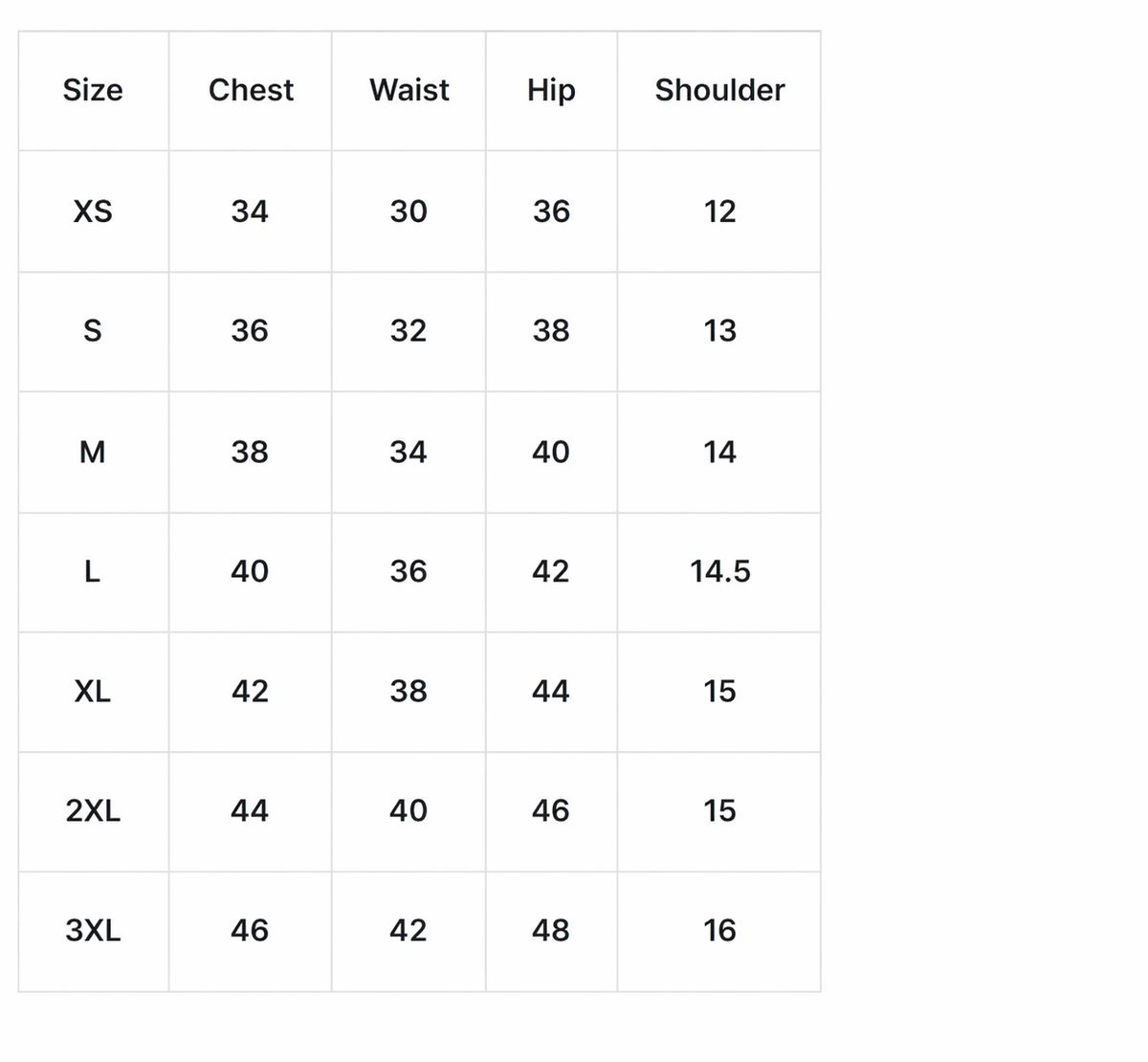Image resolution: width=1148 pixels, height=1062 pixels.
Task: Click waist value 30 for XS
Action: point(408,210)
